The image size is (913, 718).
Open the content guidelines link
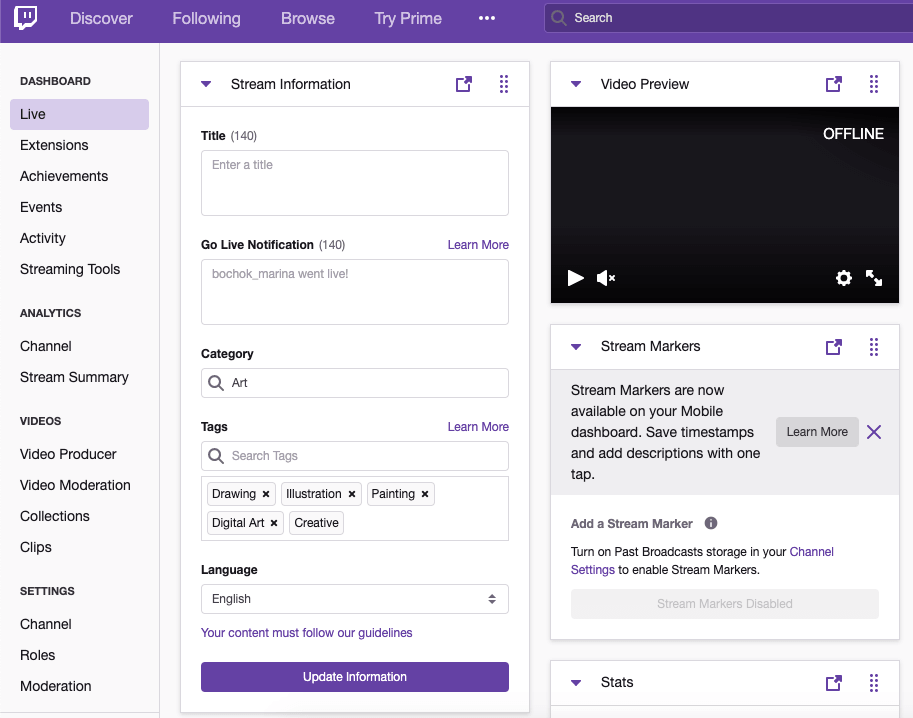306,633
